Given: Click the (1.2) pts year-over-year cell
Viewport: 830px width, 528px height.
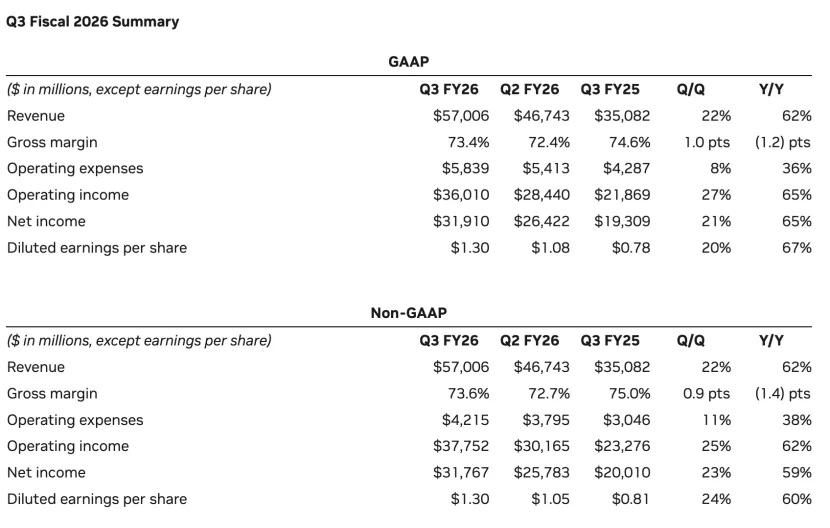Looking at the screenshot, I should (x=784, y=142).
